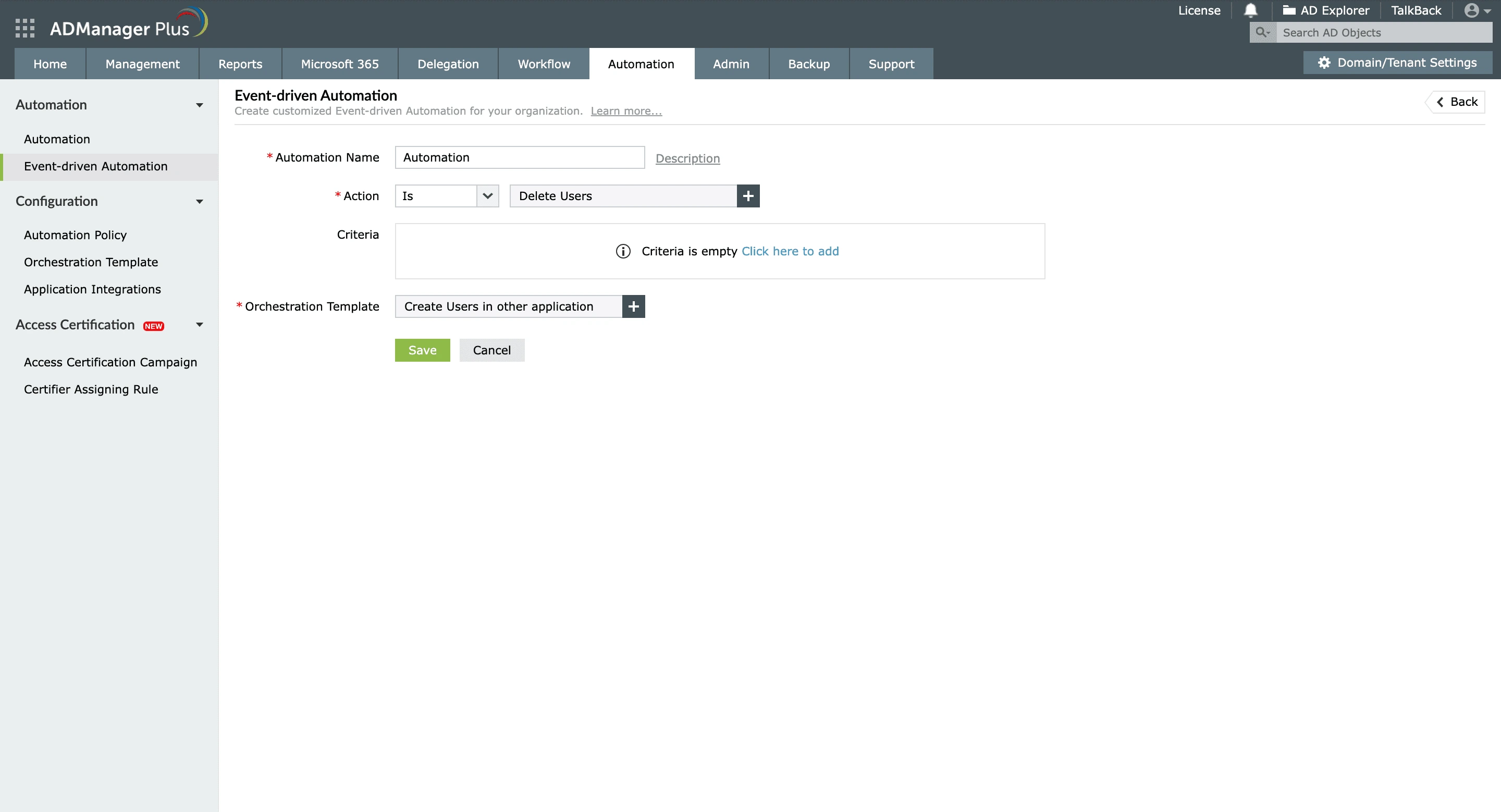Viewport: 1501px width, 812px height.
Task: Click the criteria info icon
Action: (623, 251)
